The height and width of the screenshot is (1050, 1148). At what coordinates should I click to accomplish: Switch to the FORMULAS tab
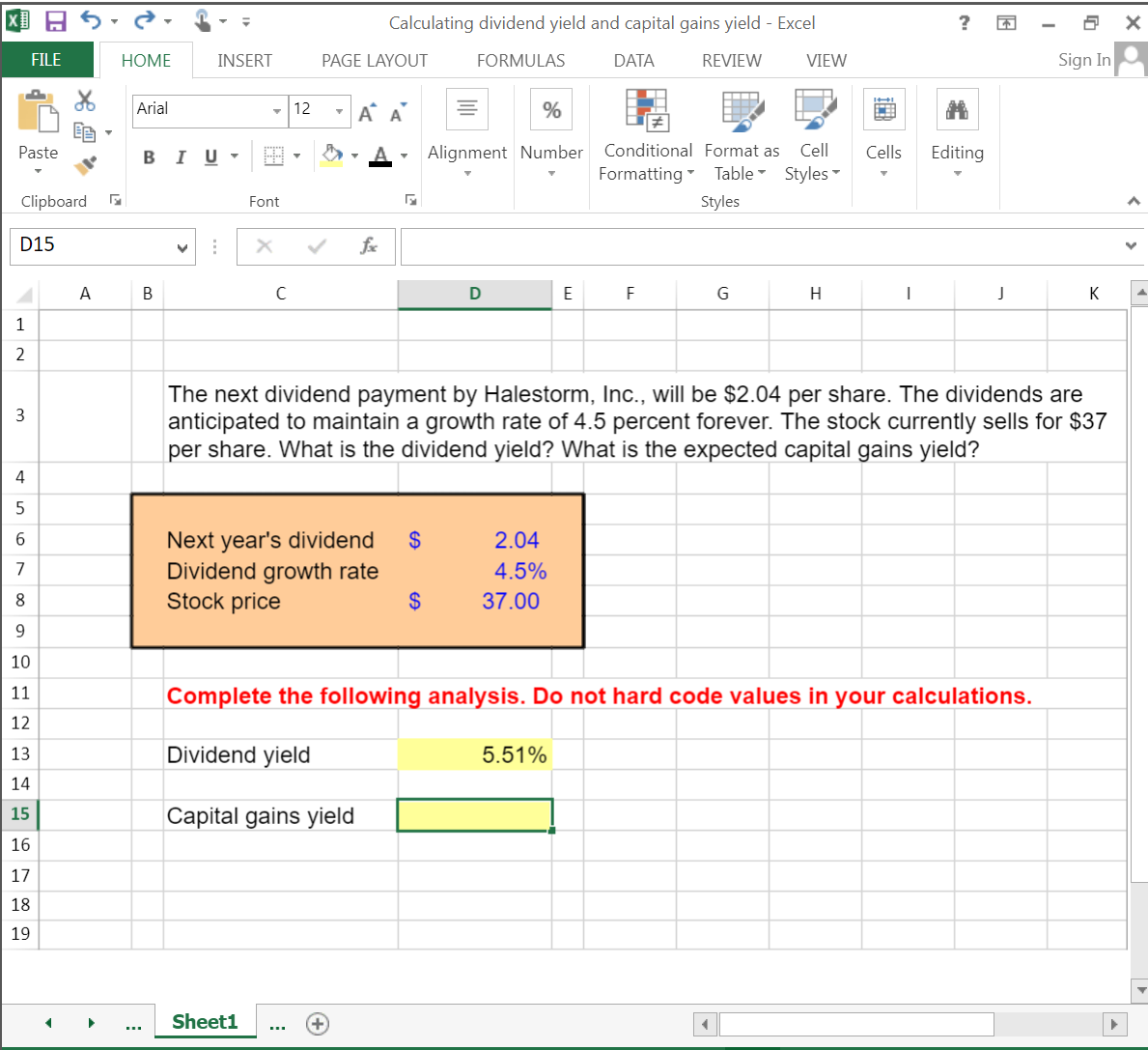pos(520,60)
